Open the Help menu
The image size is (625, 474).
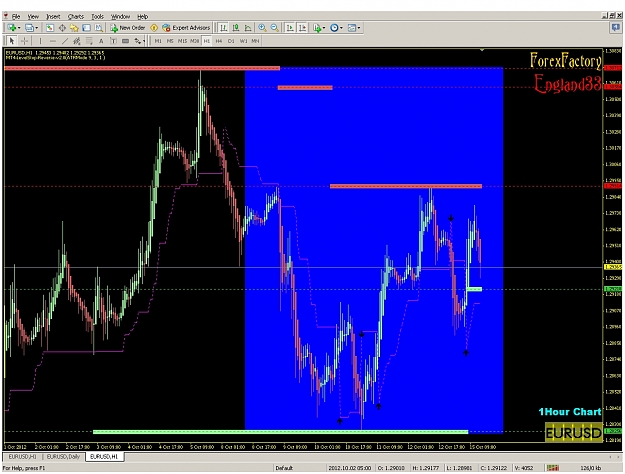[x=142, y=16]
